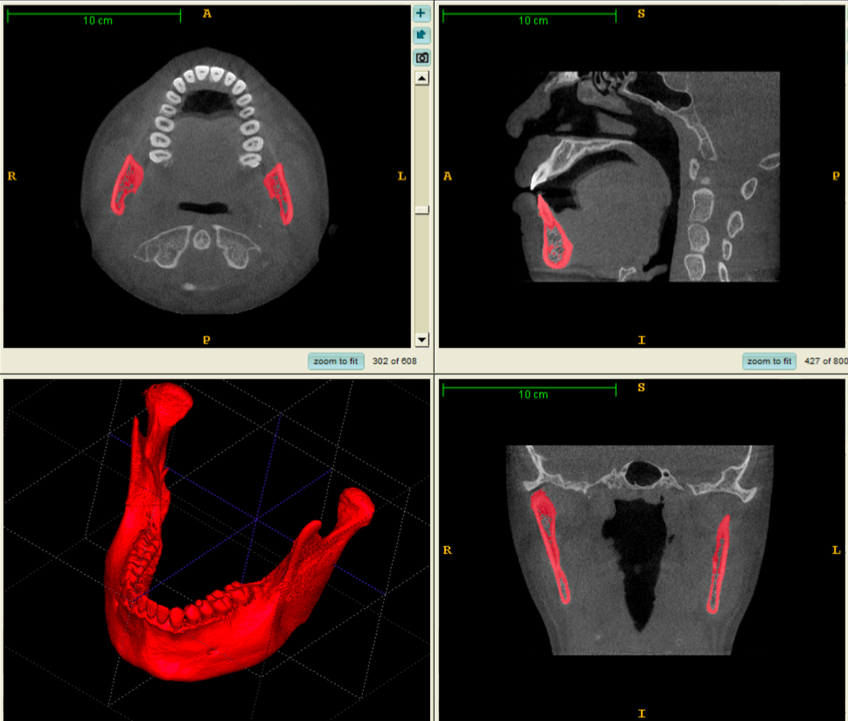Click the "I" label below the sagittal view
This screenshot has height=721, width=848.
tap(641, 340)
